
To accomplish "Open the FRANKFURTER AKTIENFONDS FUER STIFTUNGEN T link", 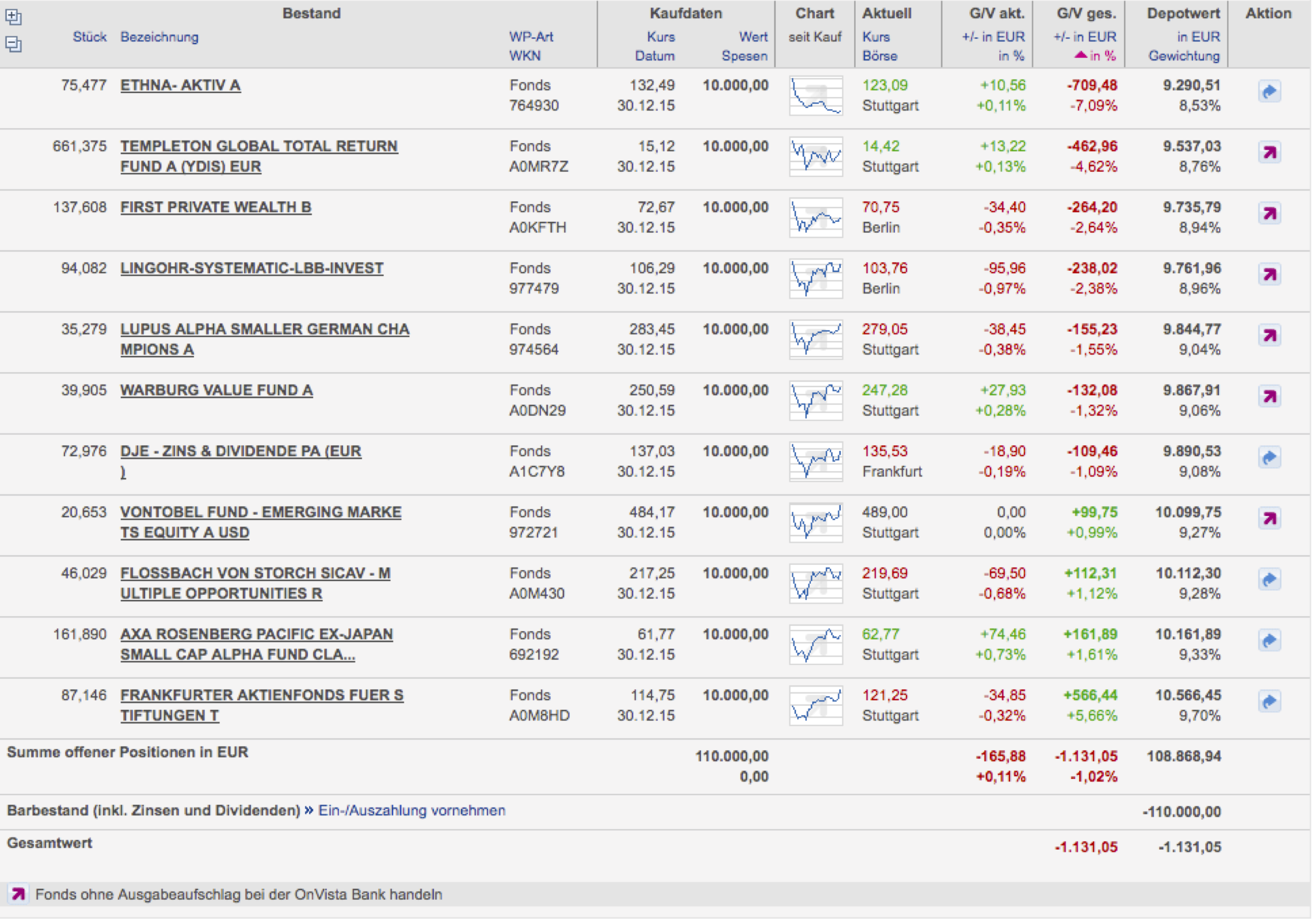I will [x=262, y=696].
